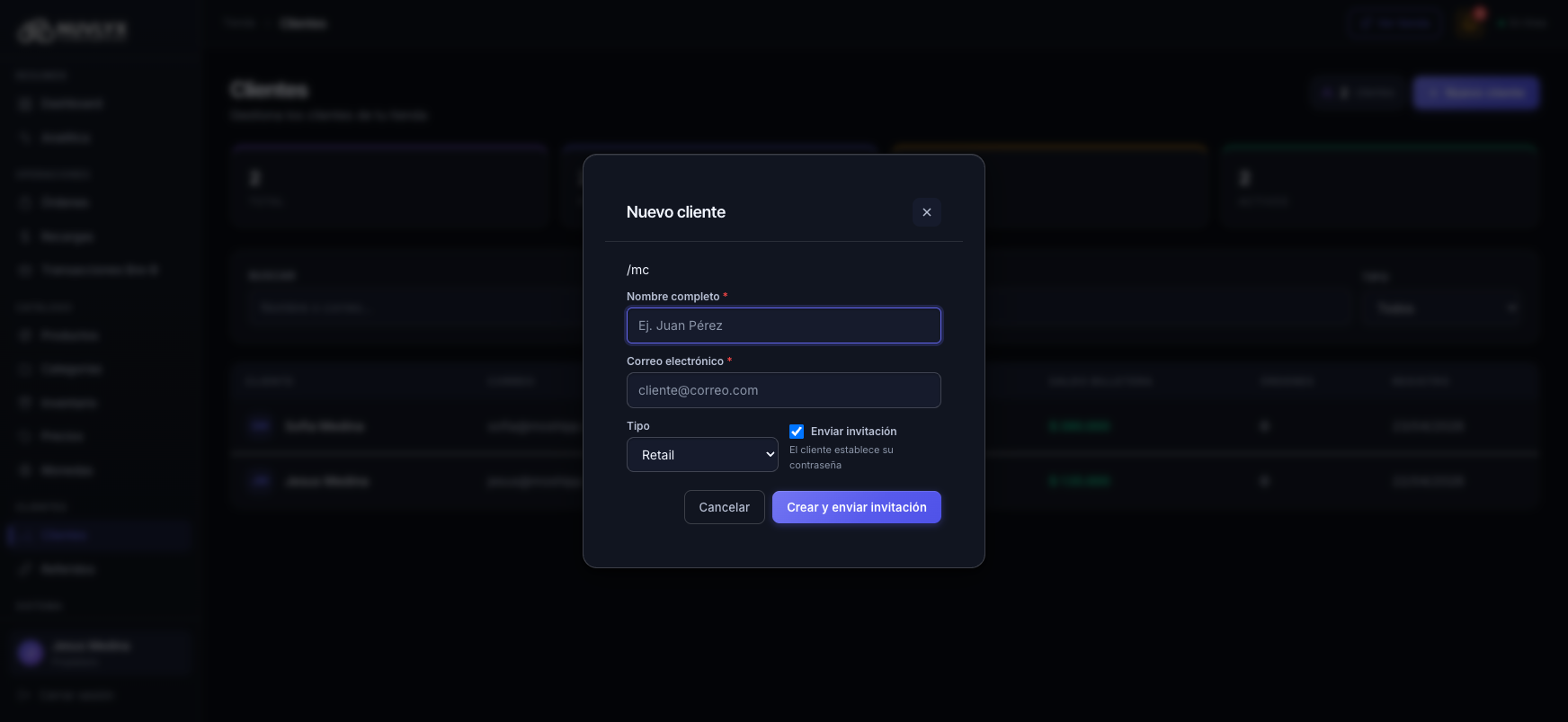Close the Nuevo cliente dialog
Image resolution: width=1568 pixels, height=722 pixels.
[x=926, y=212]
